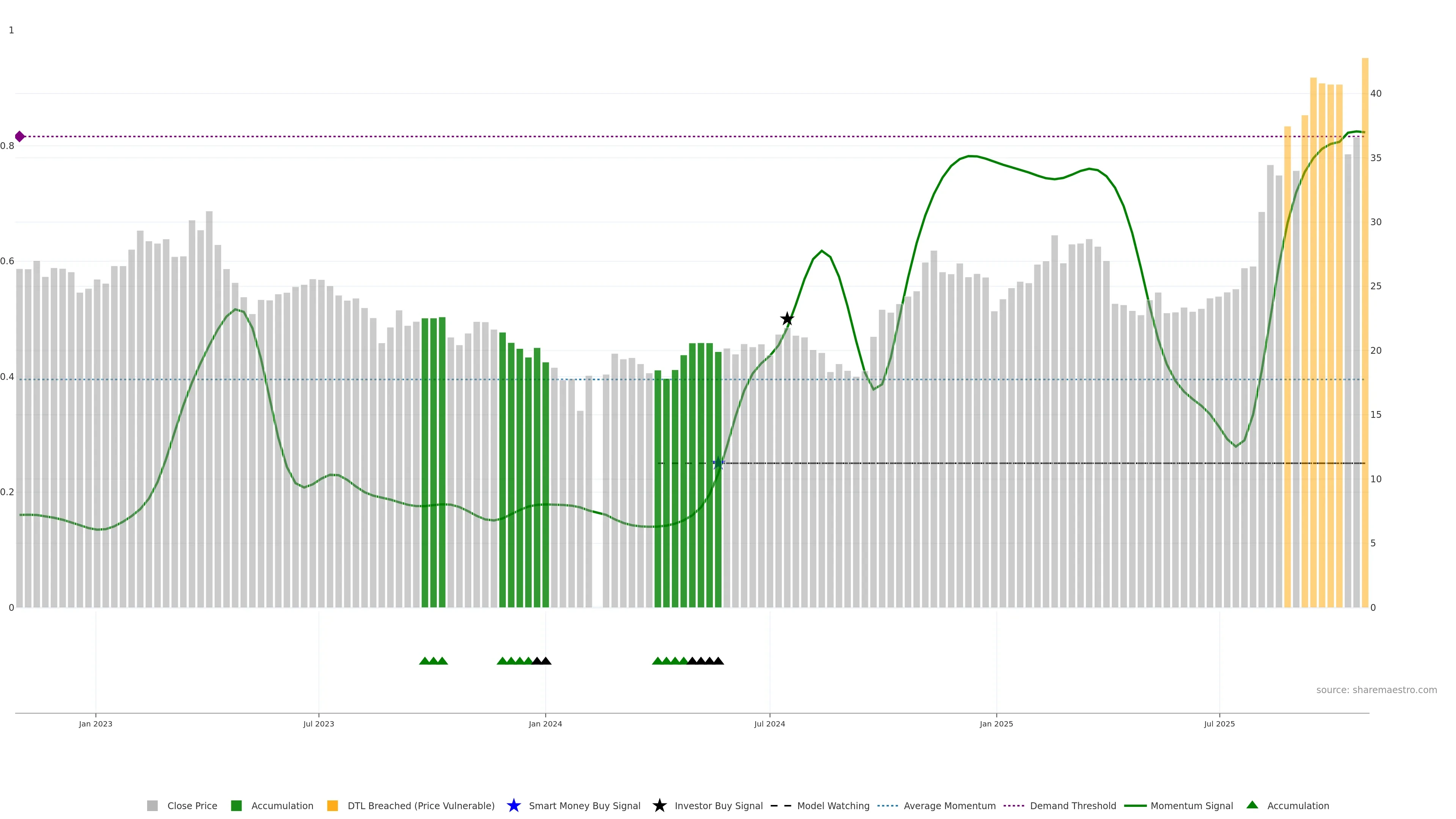Click the blue Smart Money star on chart
Image resolution: width=1456 pixels, height=819 pixels.
pos(719,463)
